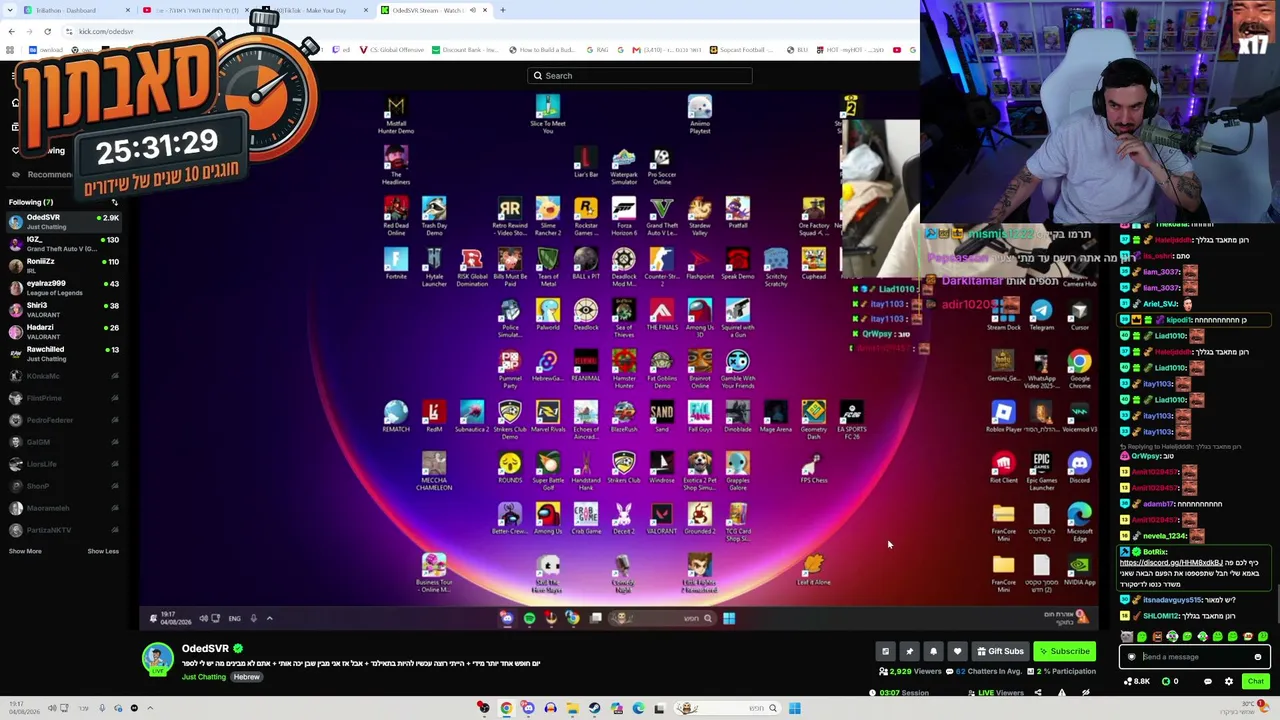Open the Sea of Thieves shortcut
Image resolution: width=1280 pixels, height=720 pixels.
(624, 315)
